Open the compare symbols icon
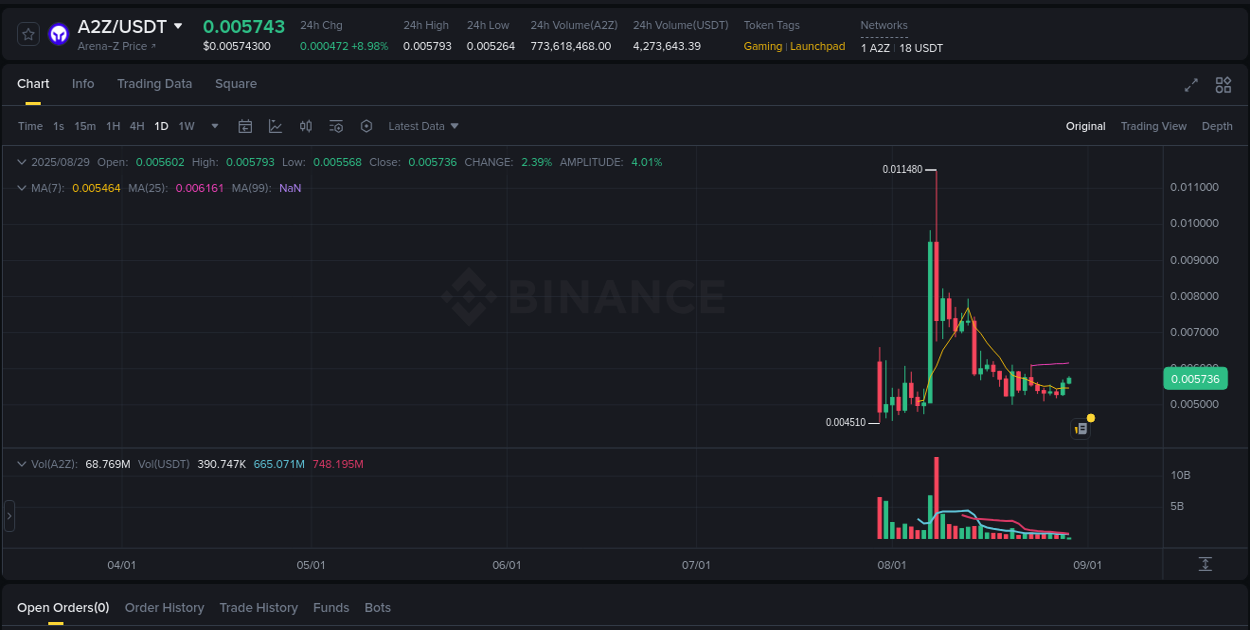Screen dimensions: 1250x630 pyautogui.click(x=306, y=126)
